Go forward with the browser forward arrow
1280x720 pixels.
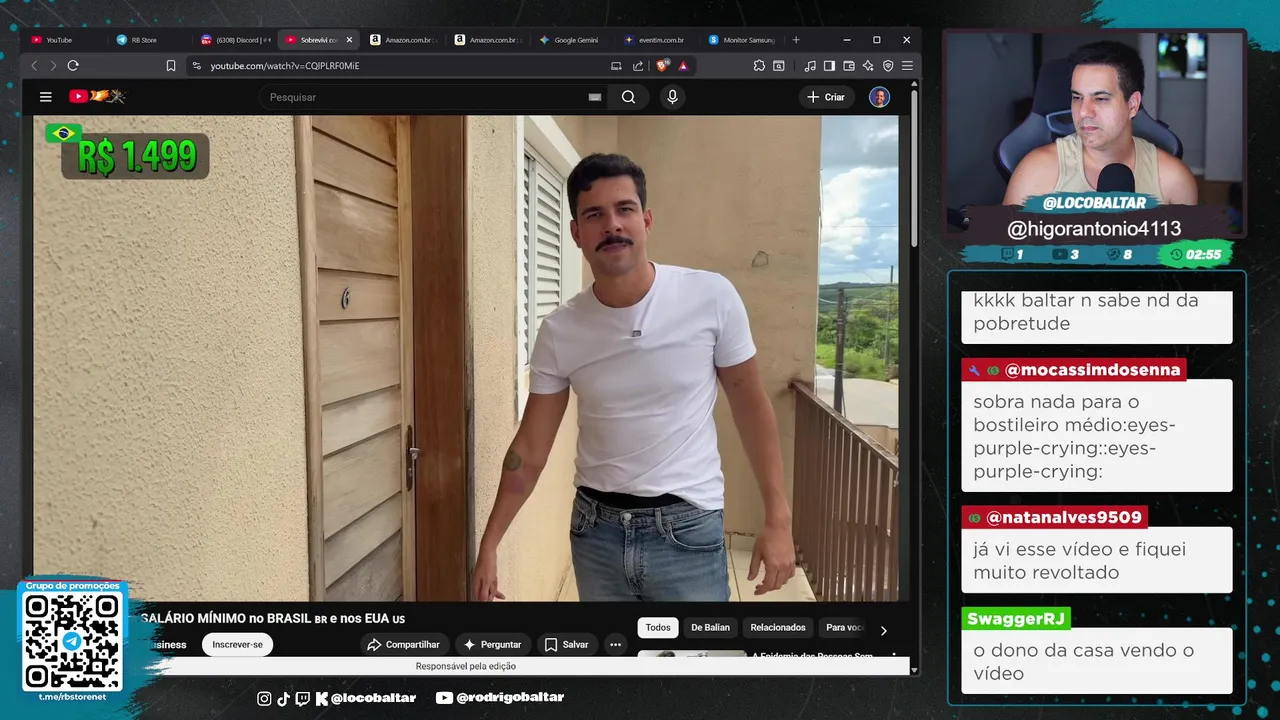point(53,65)
